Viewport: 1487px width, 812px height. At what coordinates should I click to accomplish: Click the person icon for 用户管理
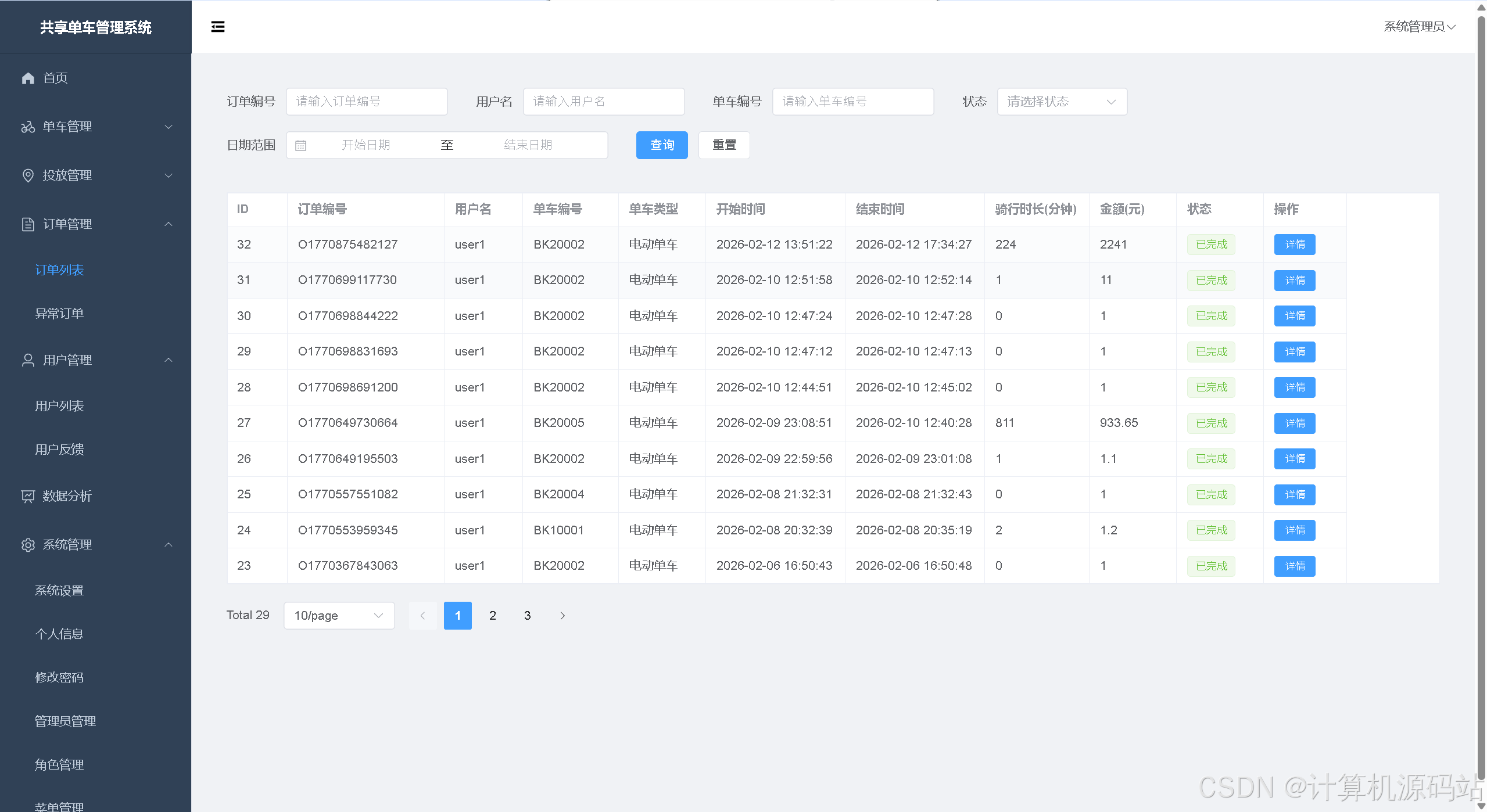28,360
